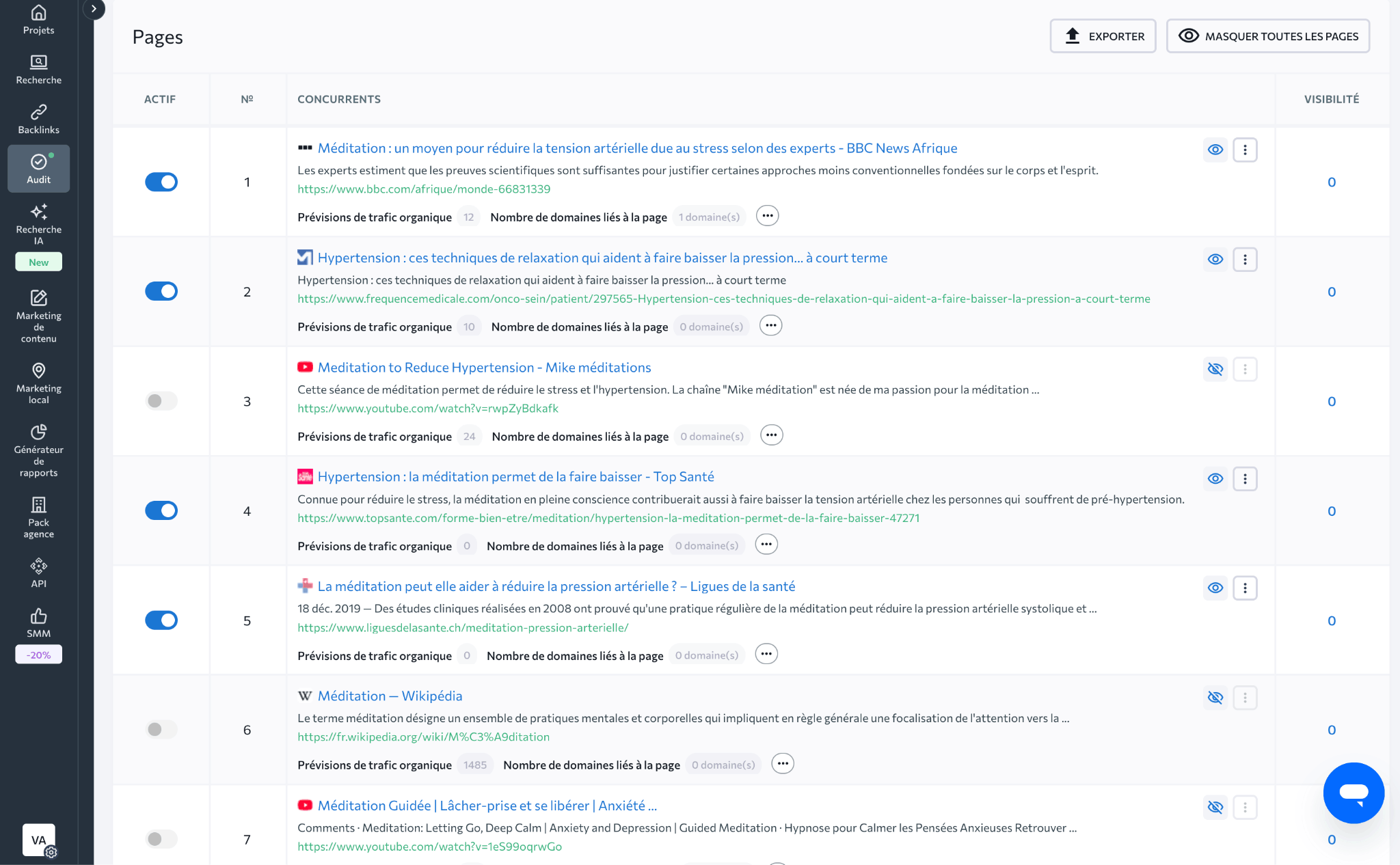
Task: Open Générateur de rapports section
Action: pos(38,450)
